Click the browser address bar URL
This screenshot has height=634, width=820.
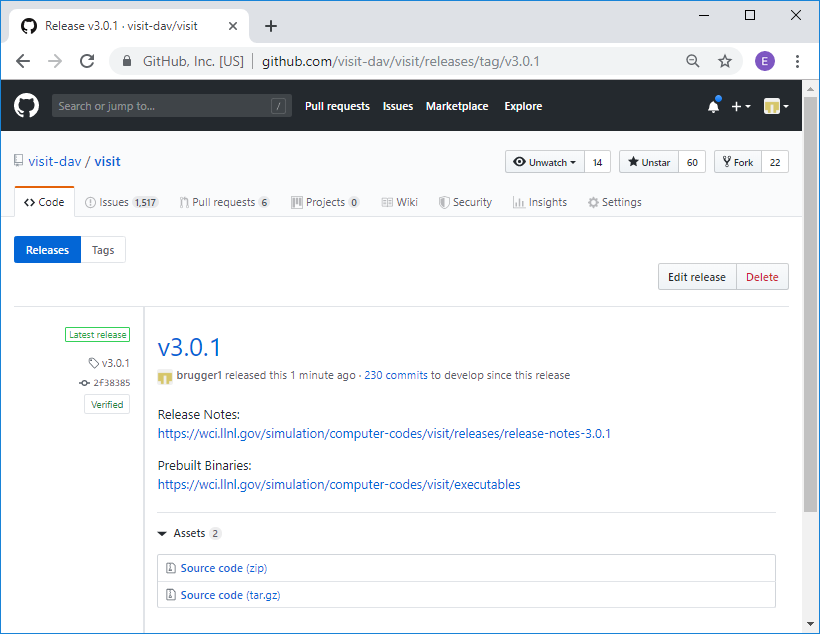coord(400,61)
